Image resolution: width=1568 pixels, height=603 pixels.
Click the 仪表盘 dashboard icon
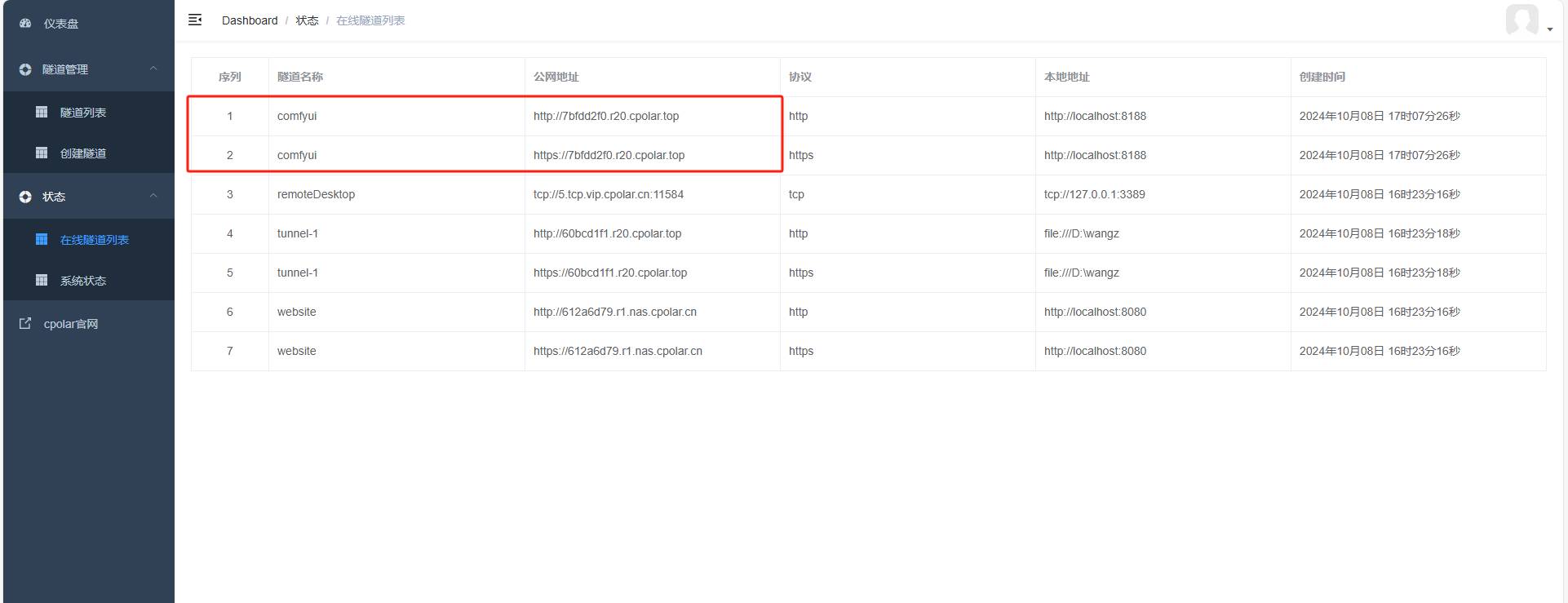point(25,24)
